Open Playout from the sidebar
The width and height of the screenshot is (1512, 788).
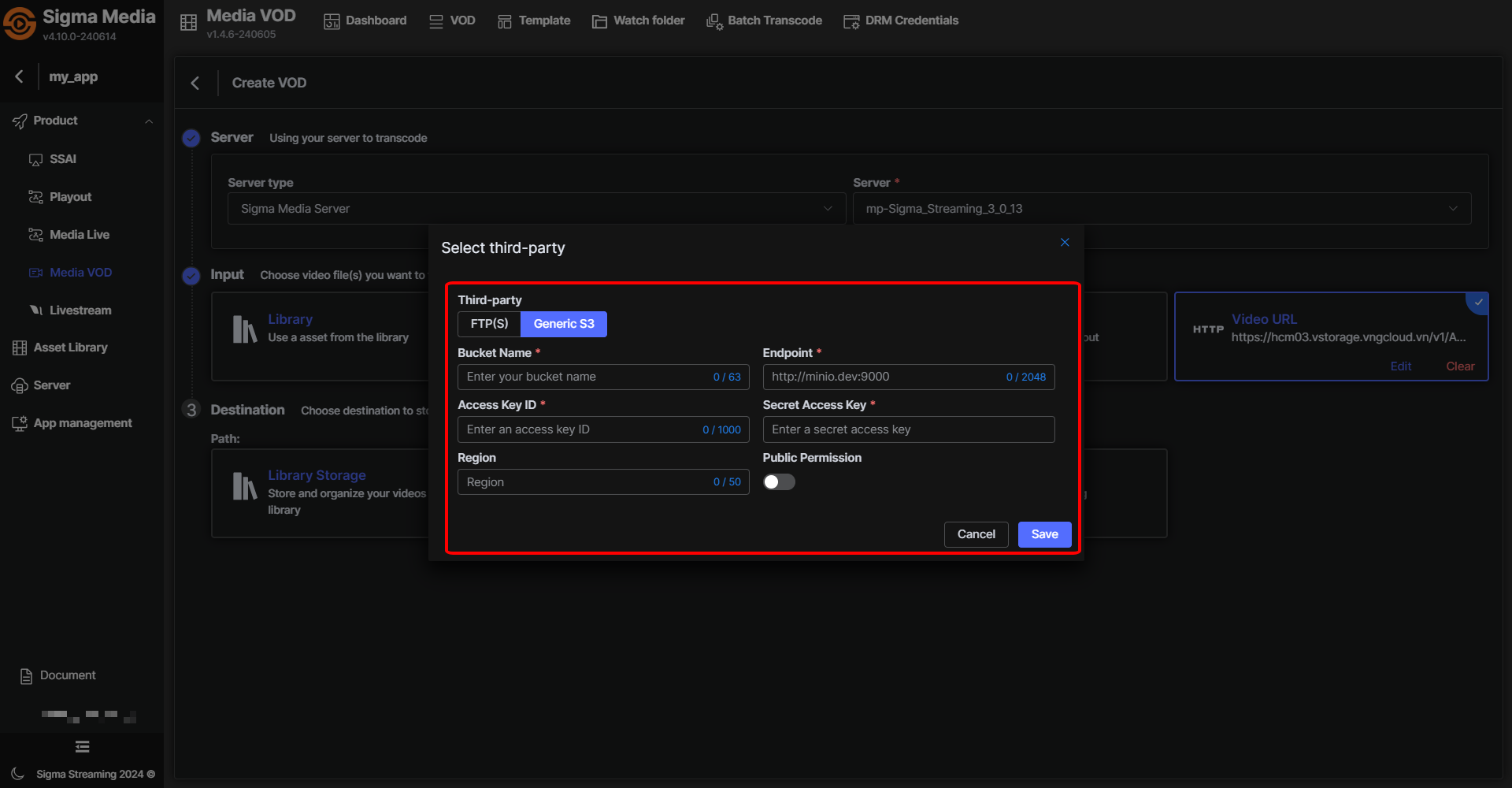(70, 197)
